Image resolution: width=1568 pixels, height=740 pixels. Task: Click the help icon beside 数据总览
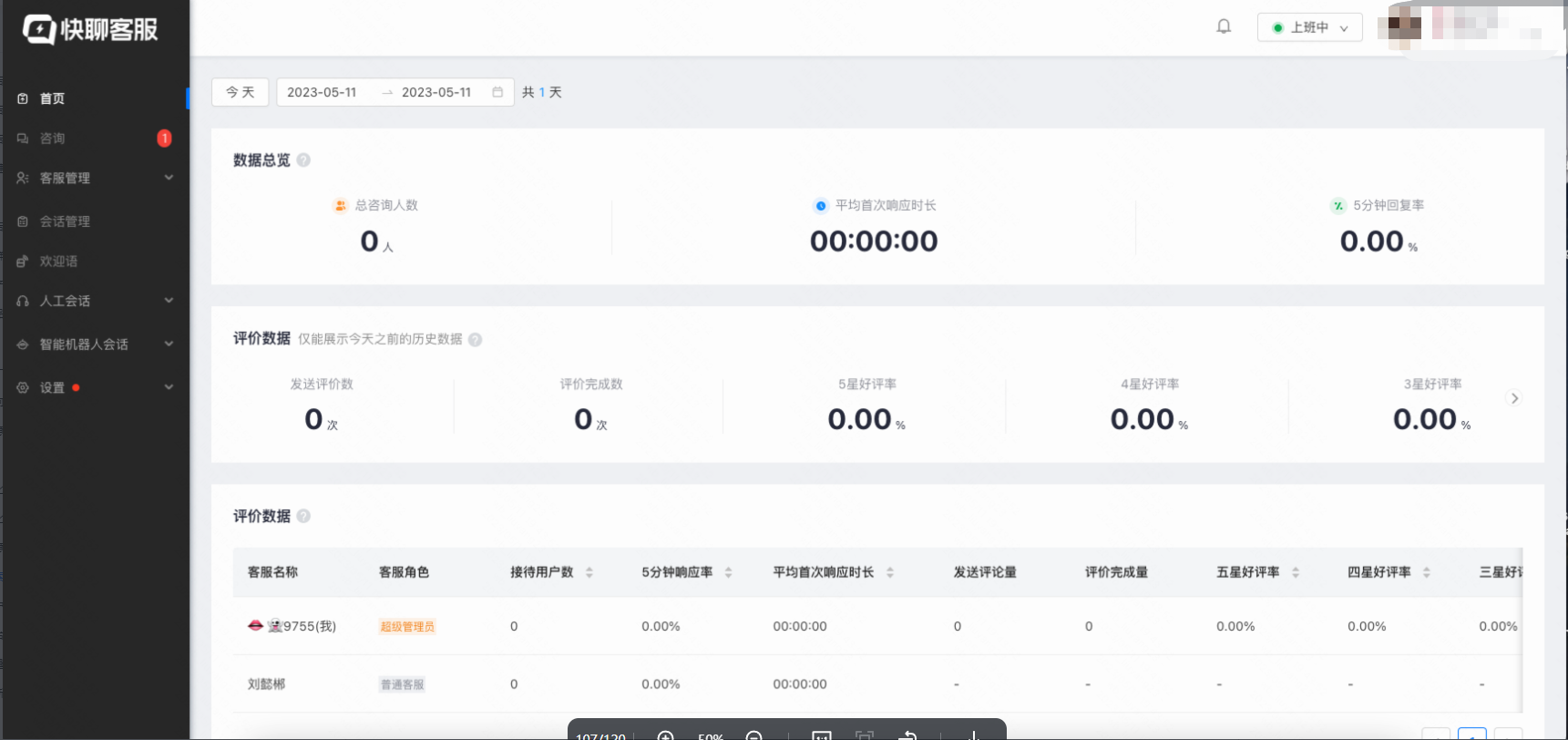tap(303, 160)
